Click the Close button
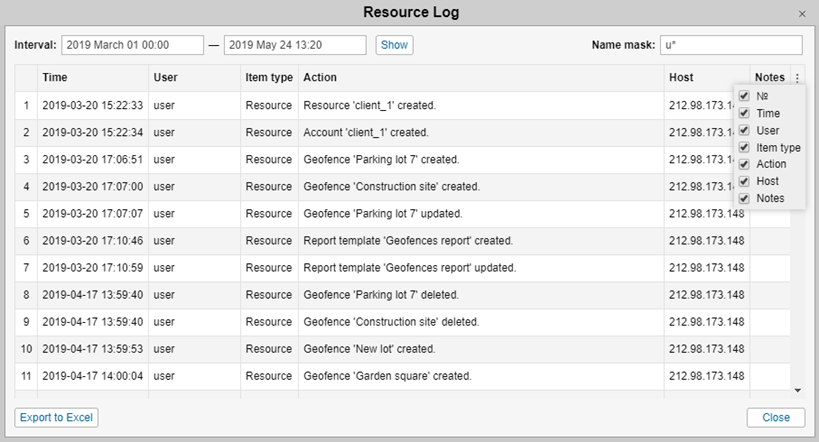Image resolution: width=819 pixels, height=442 pixels. pos(775,417)
